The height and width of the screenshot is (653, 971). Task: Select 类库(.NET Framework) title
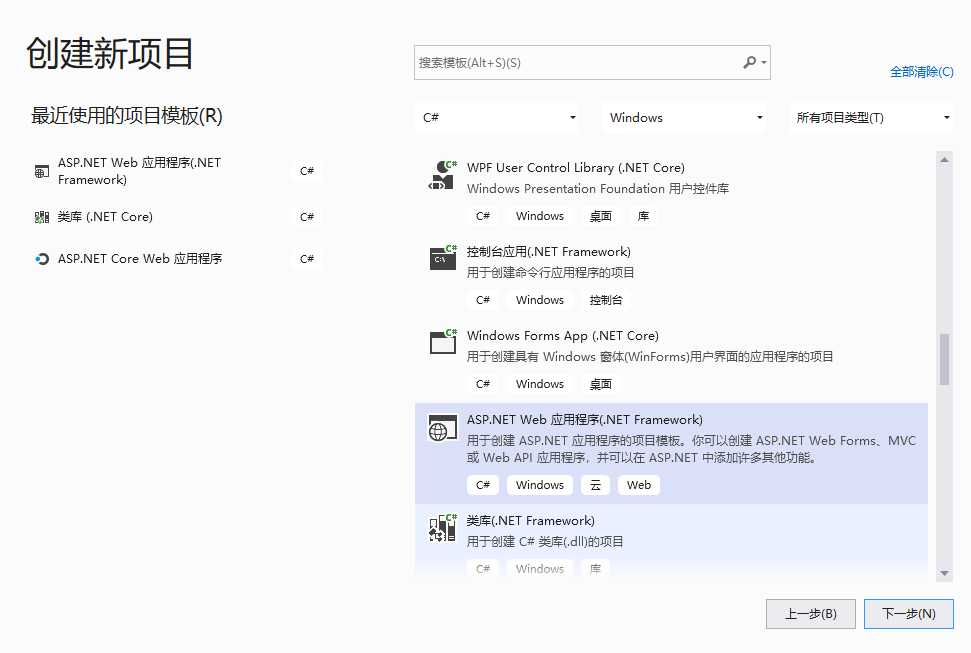531,520
